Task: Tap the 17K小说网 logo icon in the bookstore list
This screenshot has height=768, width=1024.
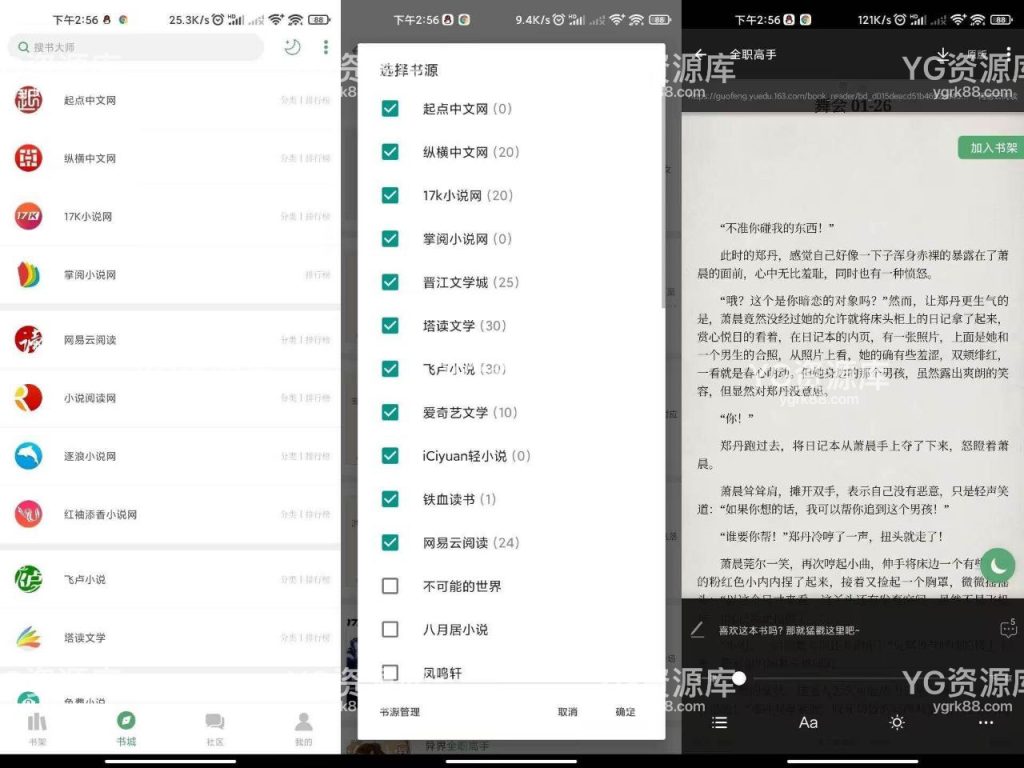Action: [x=28, y=216]
